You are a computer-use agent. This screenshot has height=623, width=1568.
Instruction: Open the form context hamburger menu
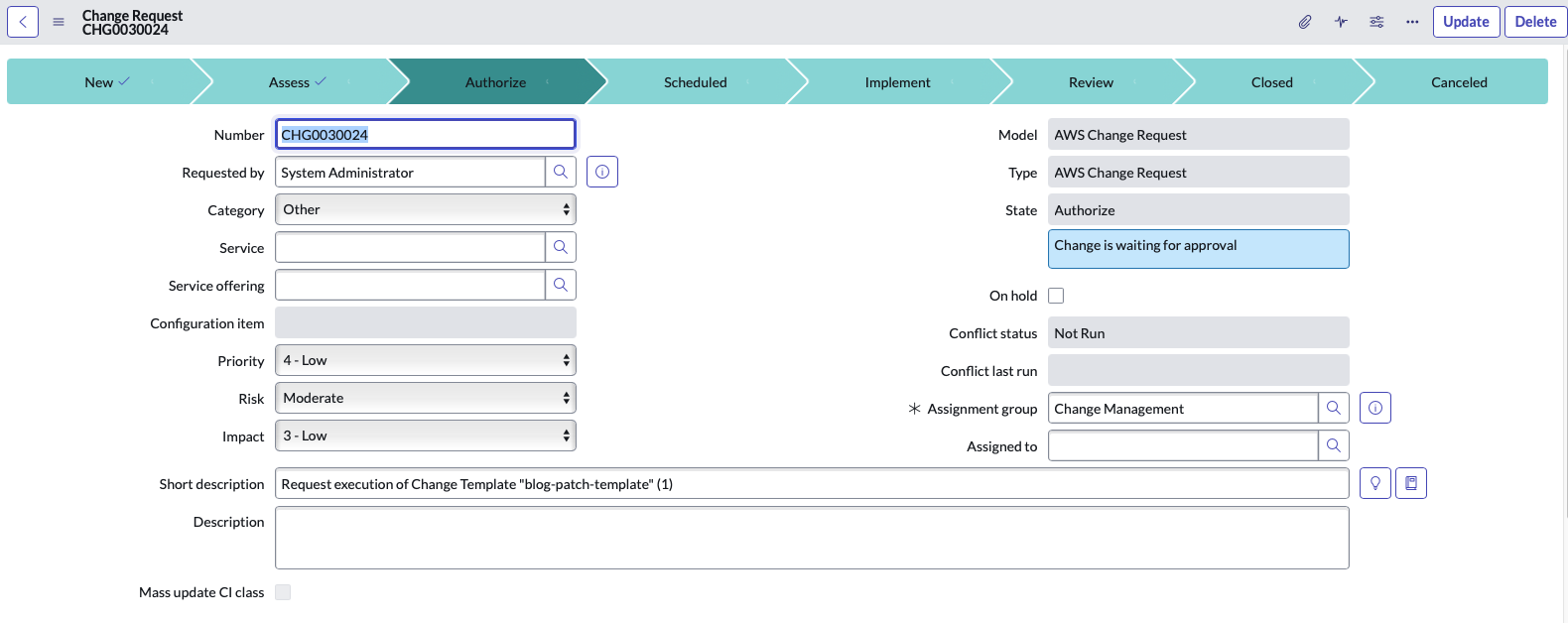pos(59,22)
